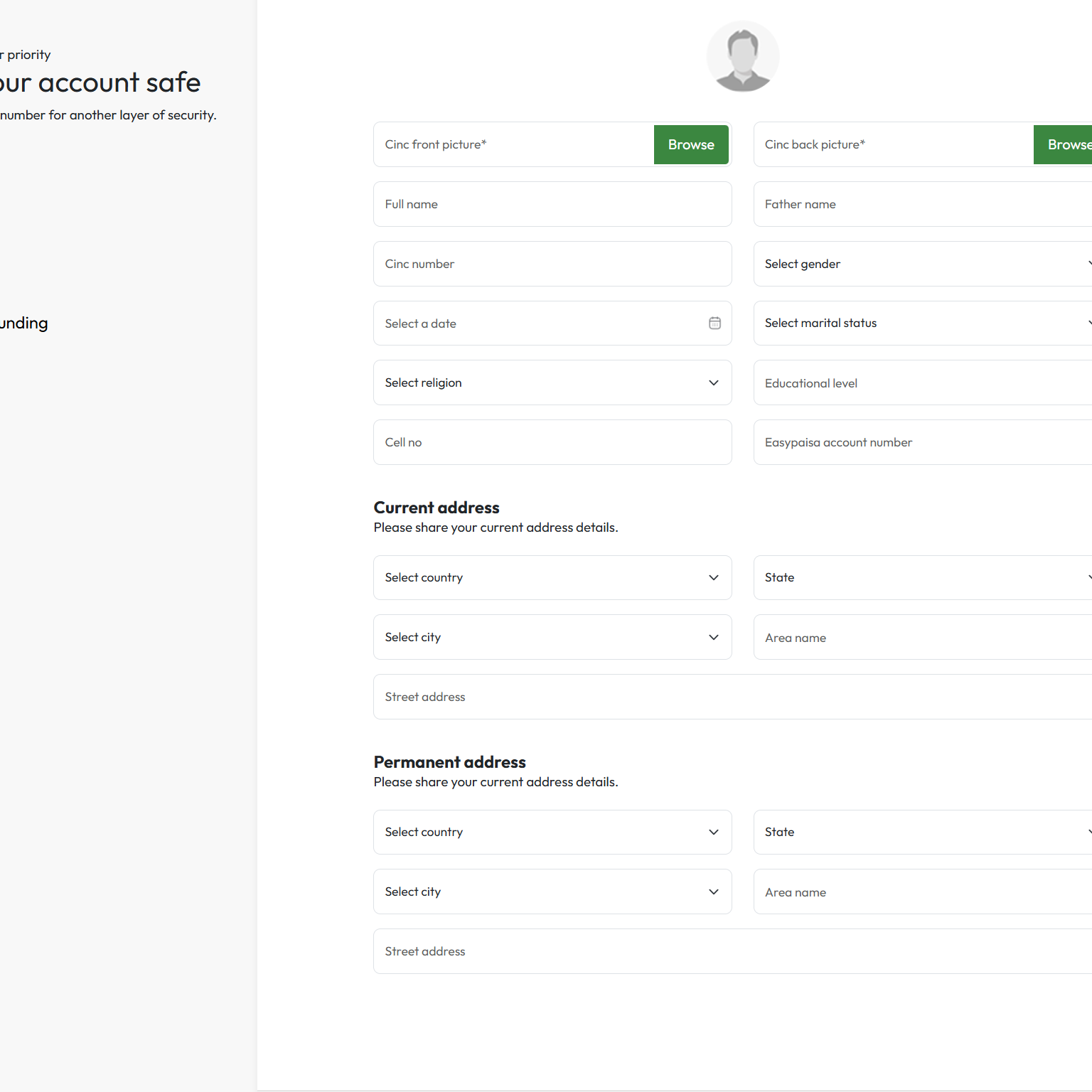Click the Educational level field

click(x=922, y=383)
